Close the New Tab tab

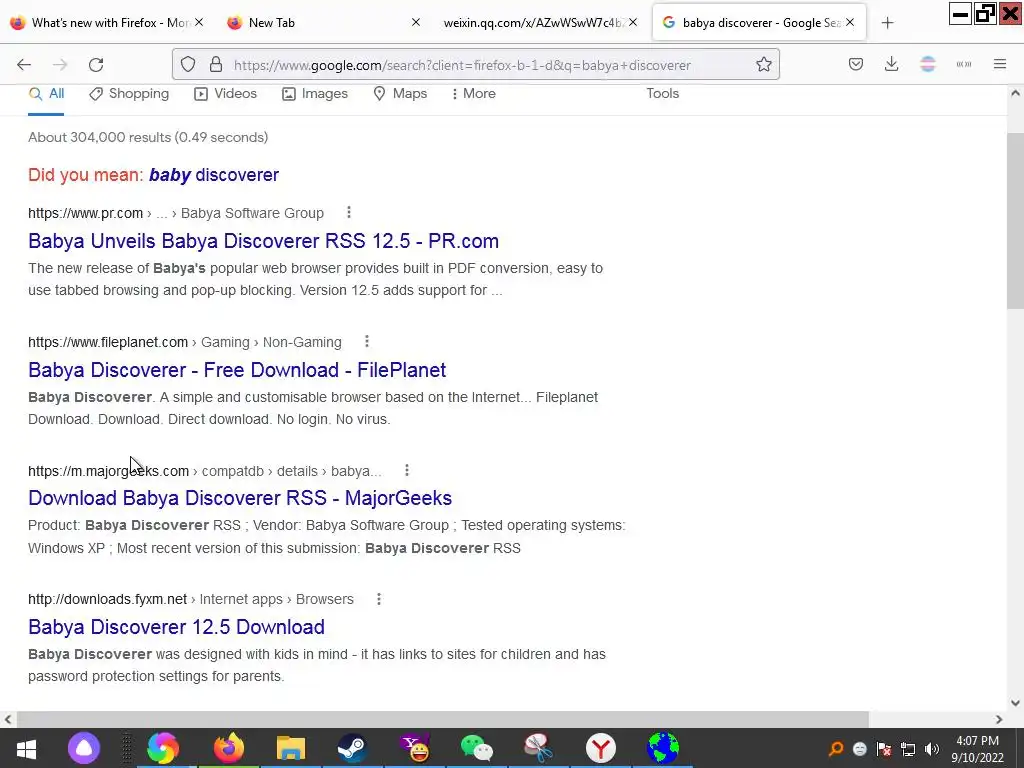click(x=415, y=22)
